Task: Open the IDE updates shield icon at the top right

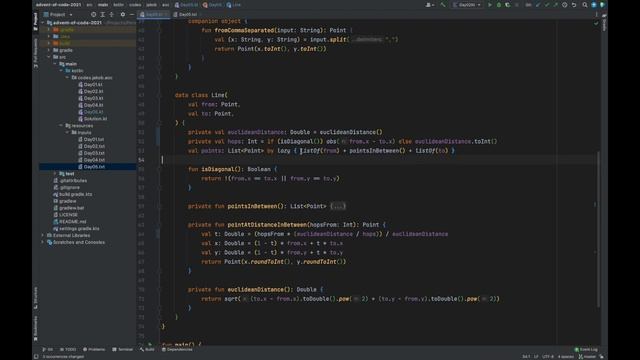Action: tap(602, 5)
